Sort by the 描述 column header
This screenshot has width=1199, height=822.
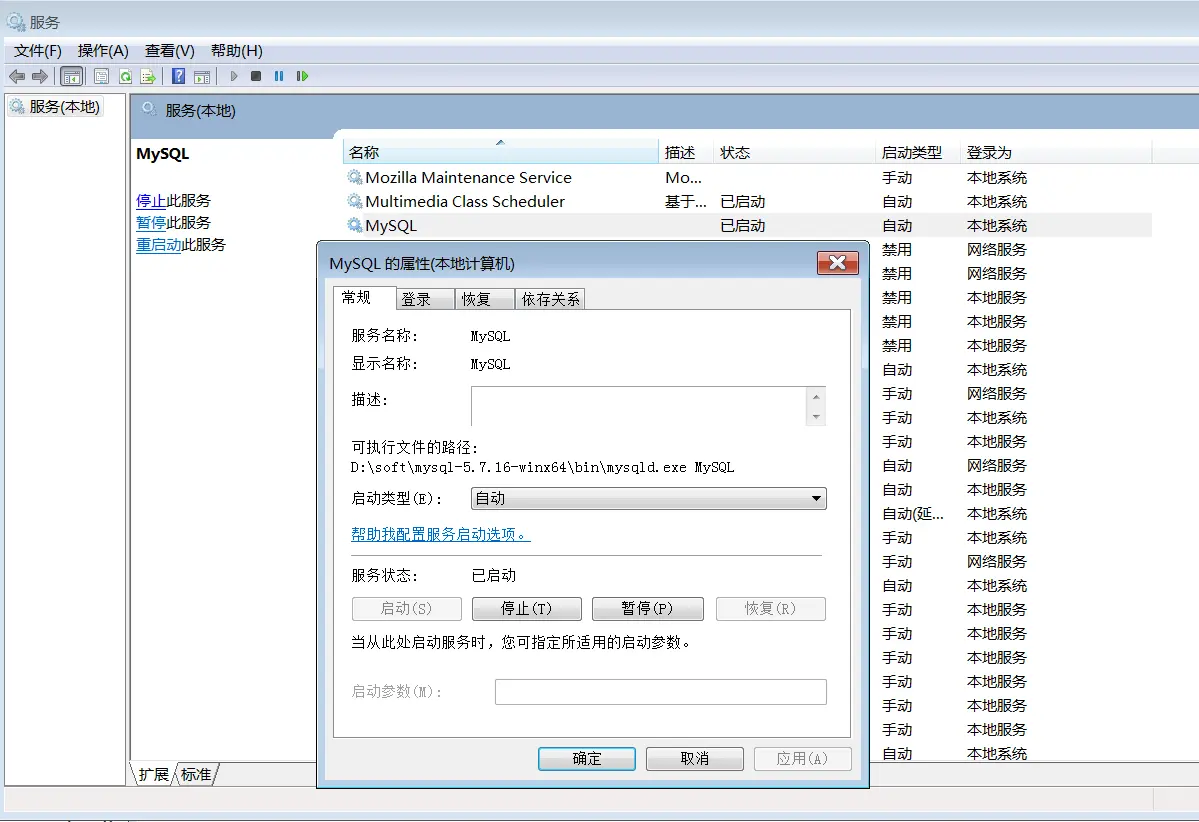(686, 152)
